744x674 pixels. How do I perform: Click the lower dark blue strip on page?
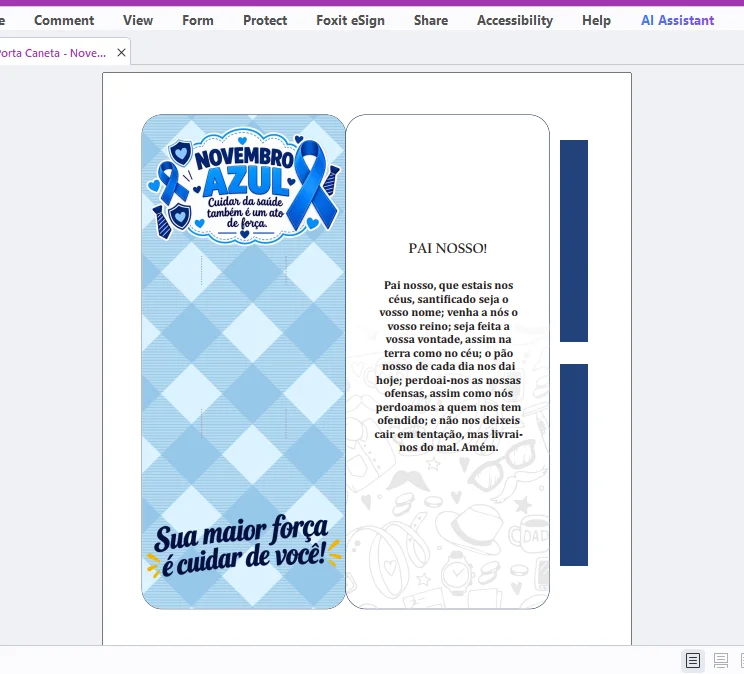click(574, 465)
